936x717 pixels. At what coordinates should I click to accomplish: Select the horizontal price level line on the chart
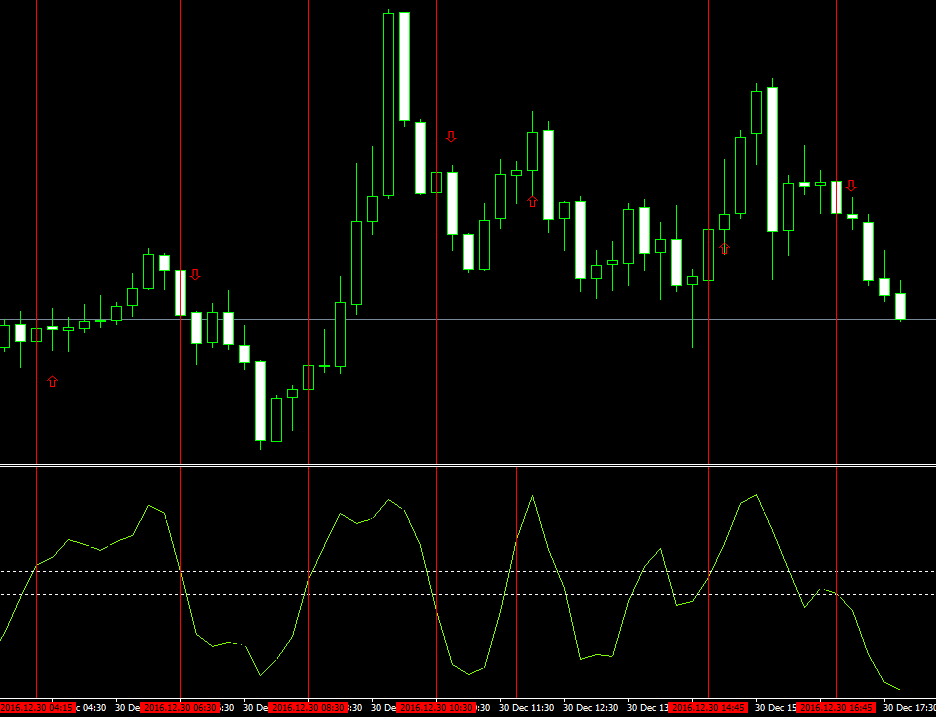pyautogui.click(x=600, y=319)
